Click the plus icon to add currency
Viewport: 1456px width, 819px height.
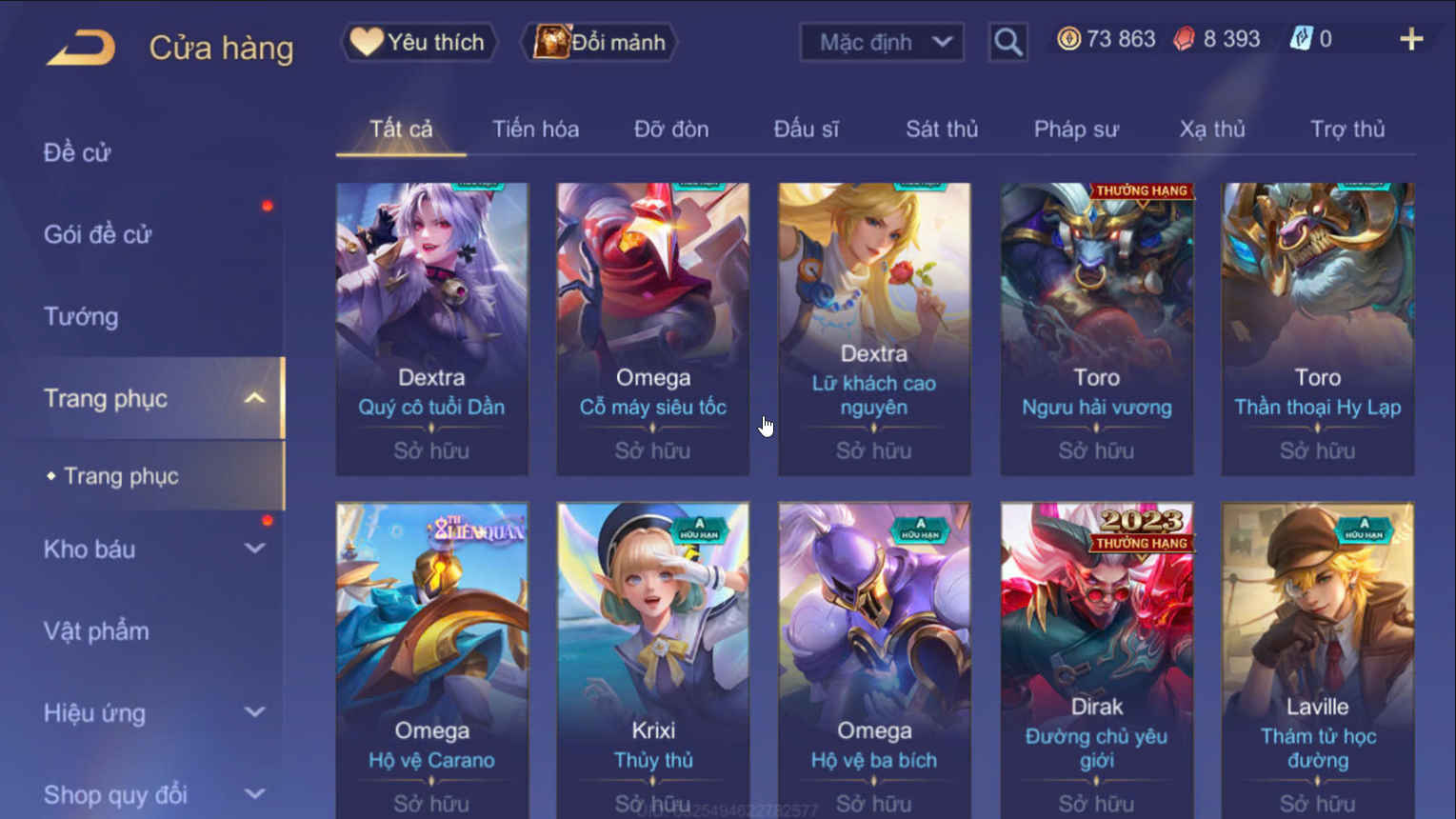(1411, 39)
